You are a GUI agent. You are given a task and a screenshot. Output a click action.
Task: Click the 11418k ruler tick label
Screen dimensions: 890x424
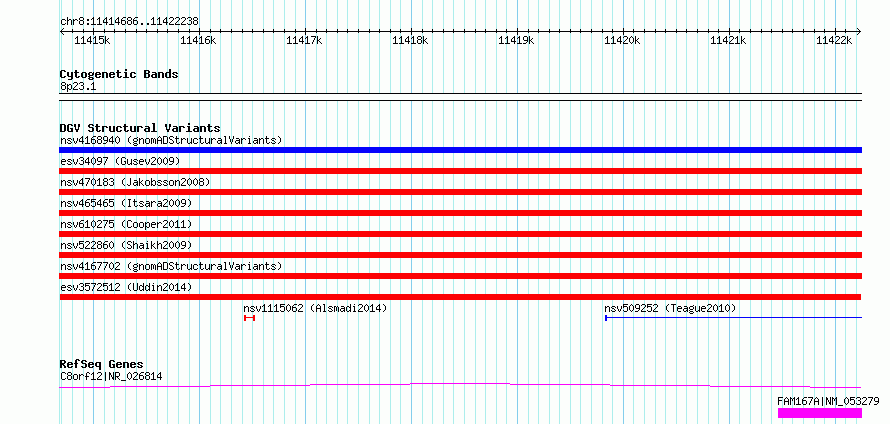point(410,40)
